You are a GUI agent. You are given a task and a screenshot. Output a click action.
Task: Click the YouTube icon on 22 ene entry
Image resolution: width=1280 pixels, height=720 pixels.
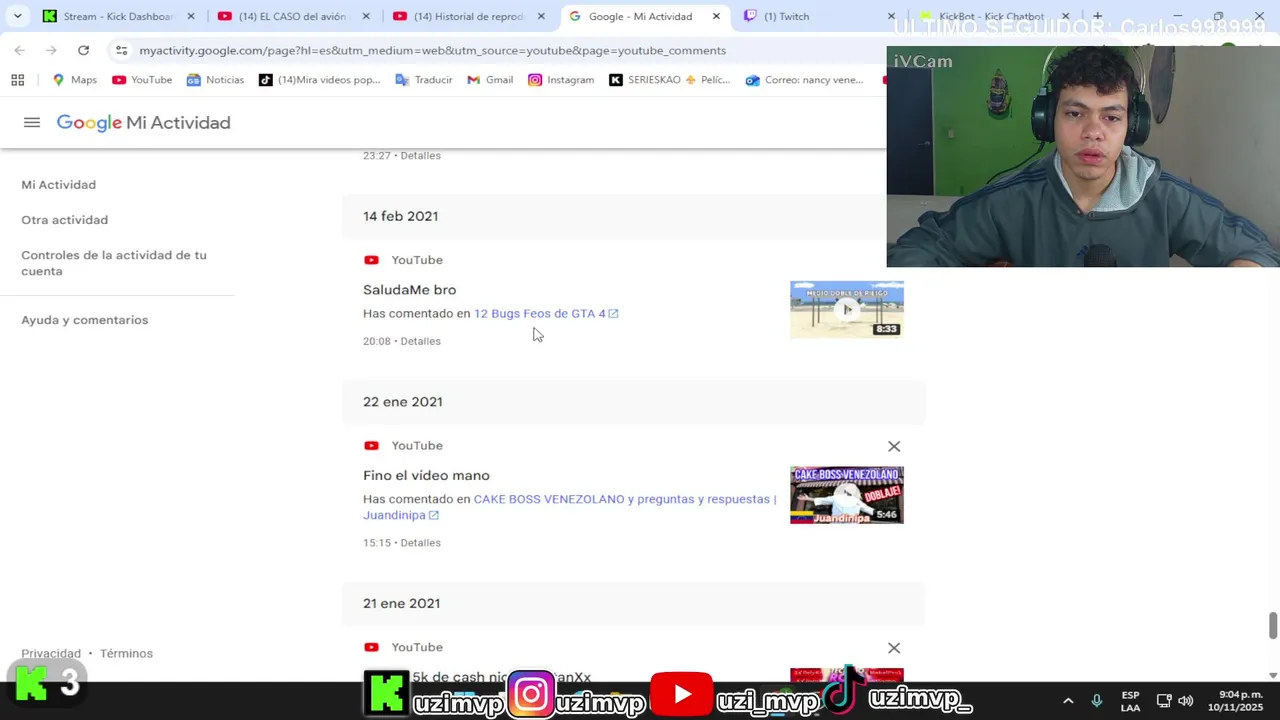pos(371,445)
